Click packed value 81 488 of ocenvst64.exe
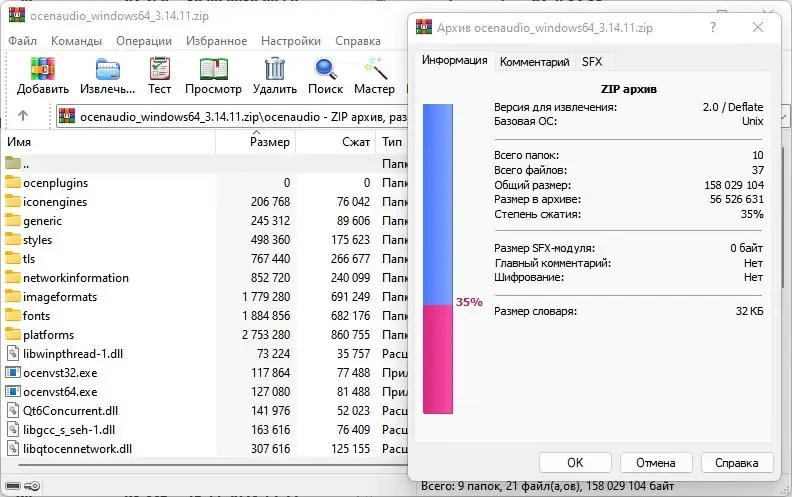The height and width of the screenshot is (497, 792). [353, 391]
